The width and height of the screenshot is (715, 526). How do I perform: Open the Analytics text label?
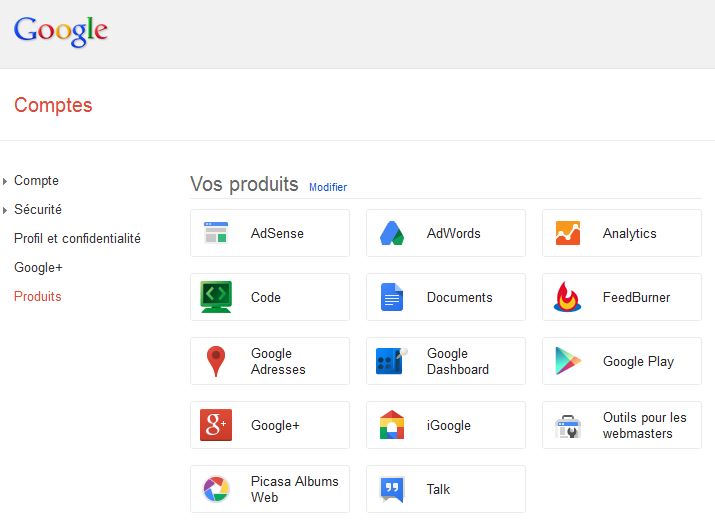(630, 234)
